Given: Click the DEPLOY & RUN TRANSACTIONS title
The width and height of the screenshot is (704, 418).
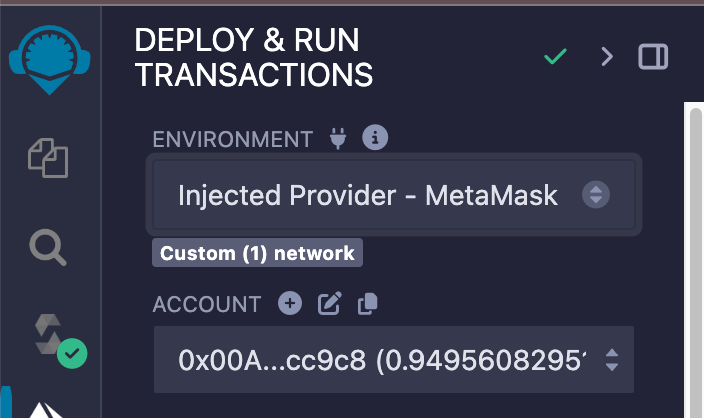Looking at the screenshot, I should click(254, 57).
